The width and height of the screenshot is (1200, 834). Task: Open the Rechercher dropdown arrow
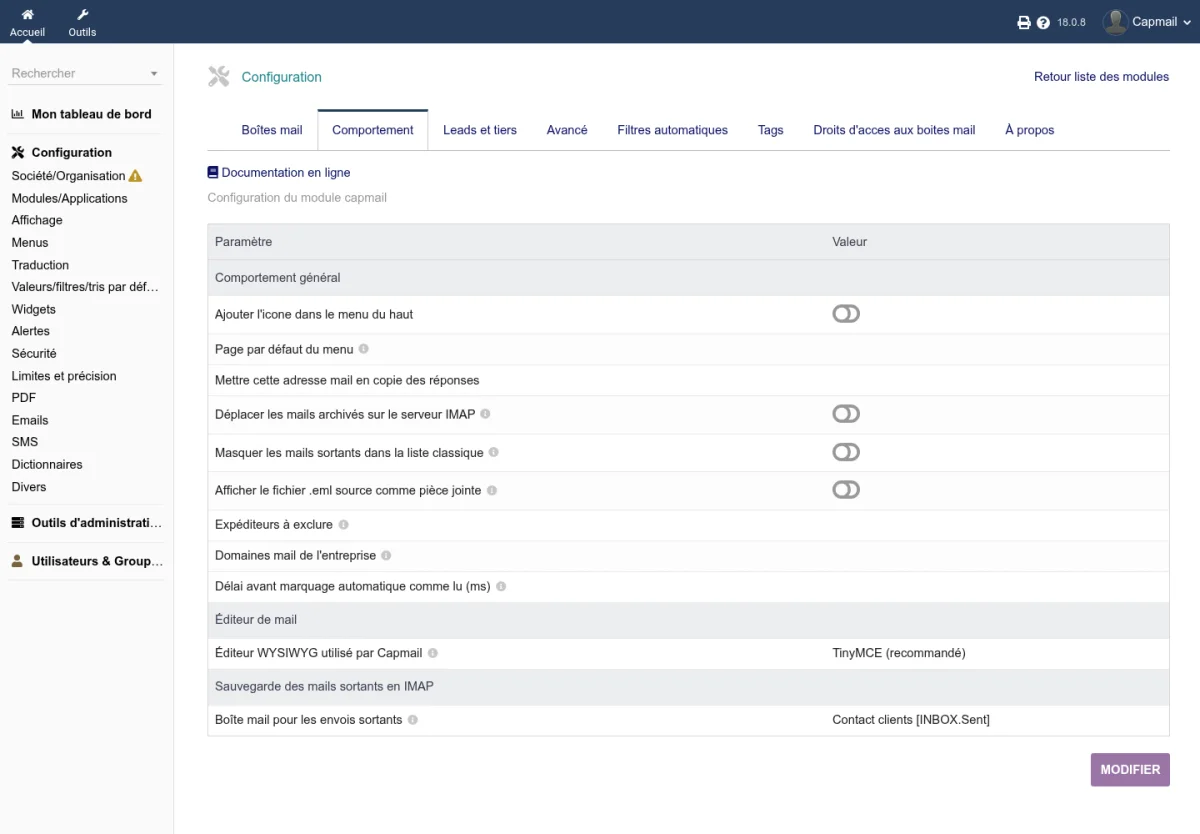(x=154, y=74)
